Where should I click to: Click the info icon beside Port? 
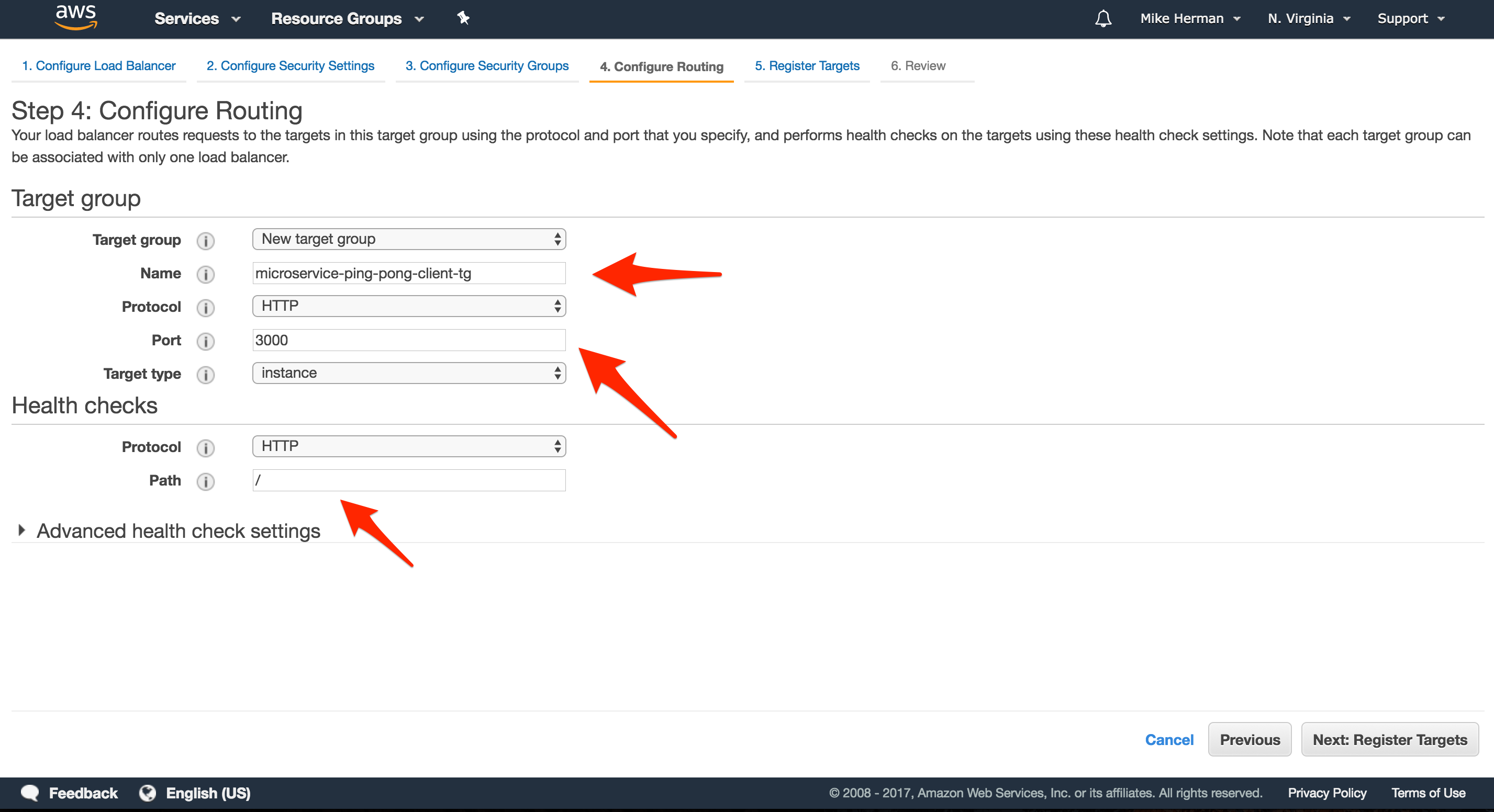(x=205, y=341)
